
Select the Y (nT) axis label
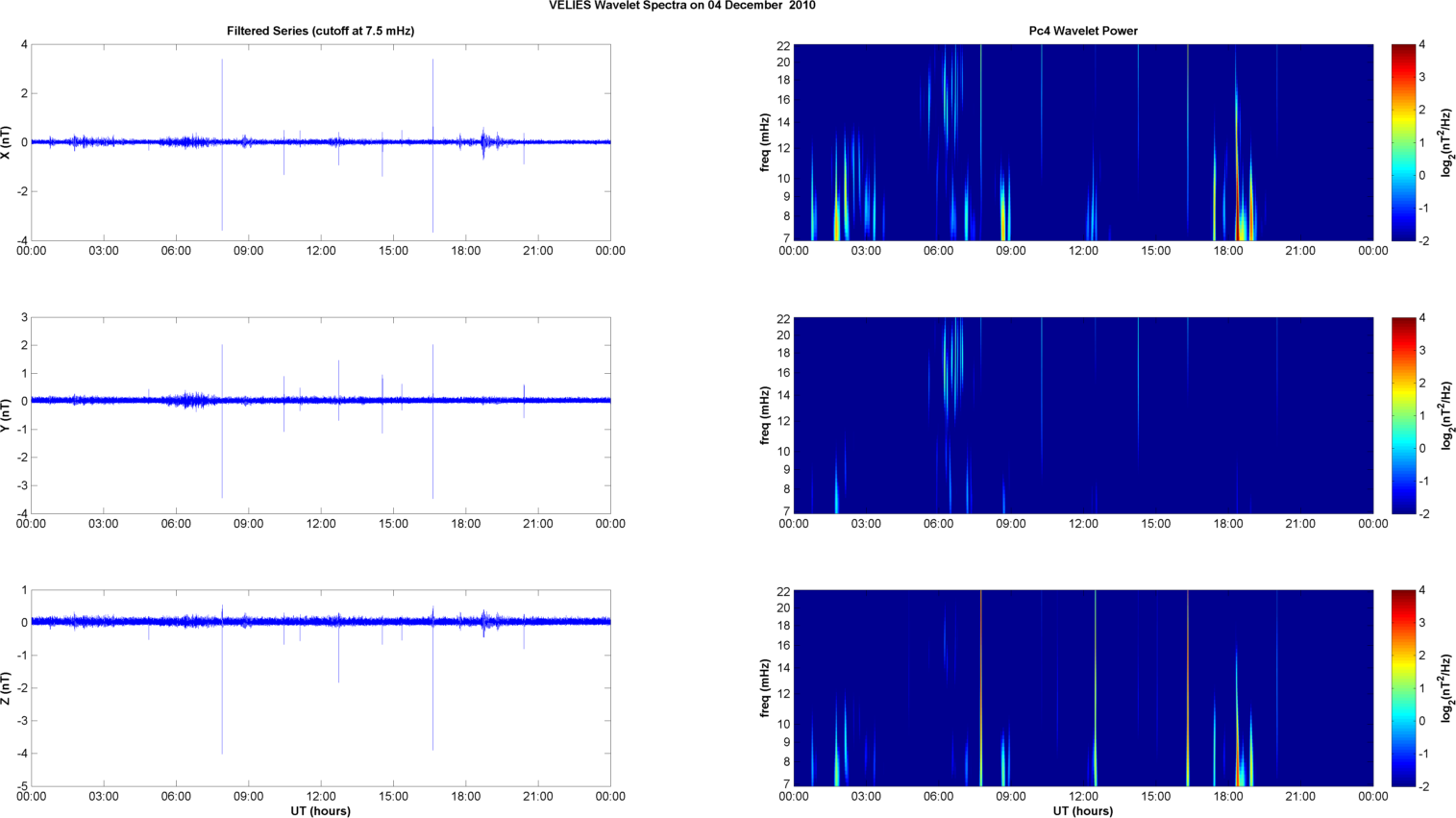(x=8, y=415)
